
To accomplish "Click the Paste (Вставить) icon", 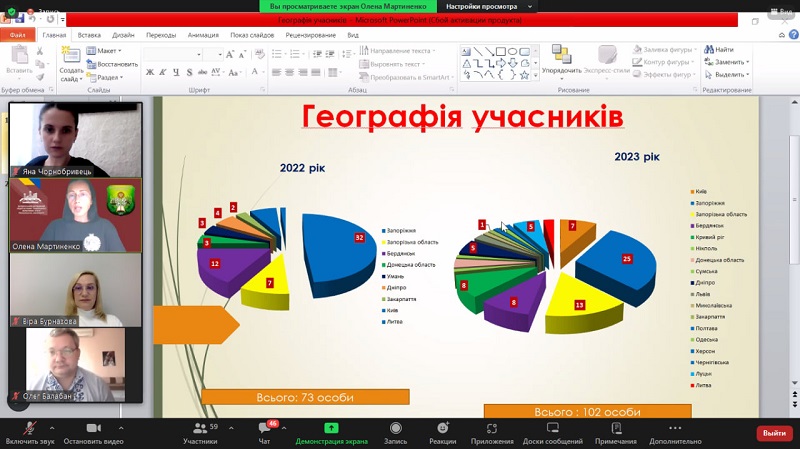I will coord(19,55).
